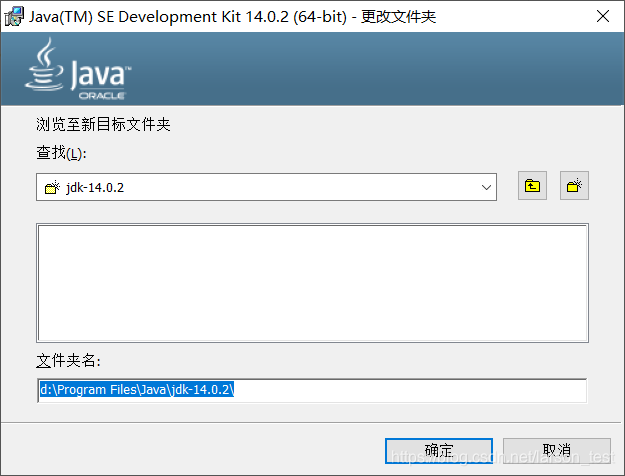Click the installer icon in title bar
Image resolution: width=625 pixels, height=476 pixels.
pyautogui.click(x=14, y=17)
